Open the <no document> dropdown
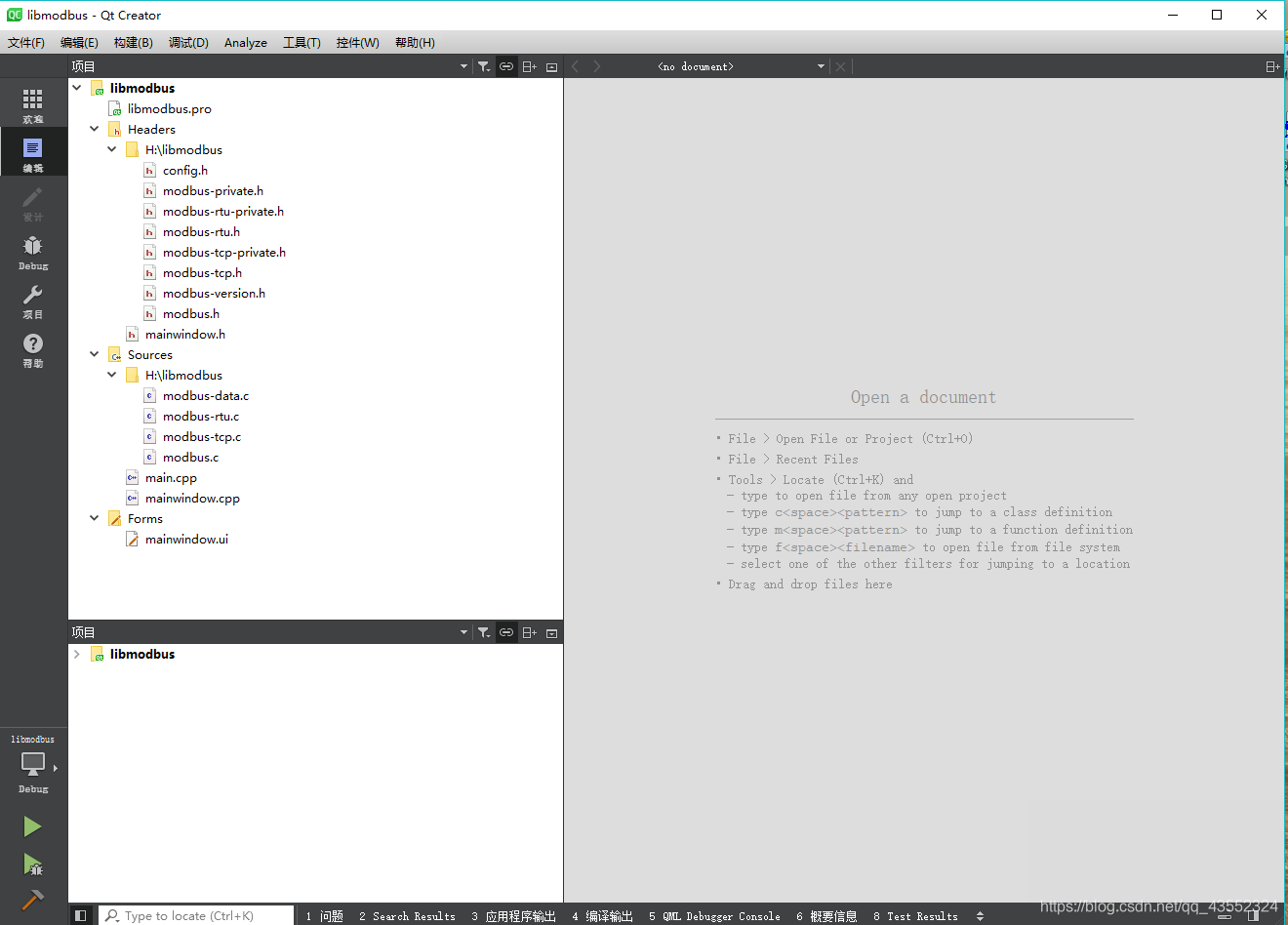The width and height of the screenshot is (1288, 925). coord(741,66)
